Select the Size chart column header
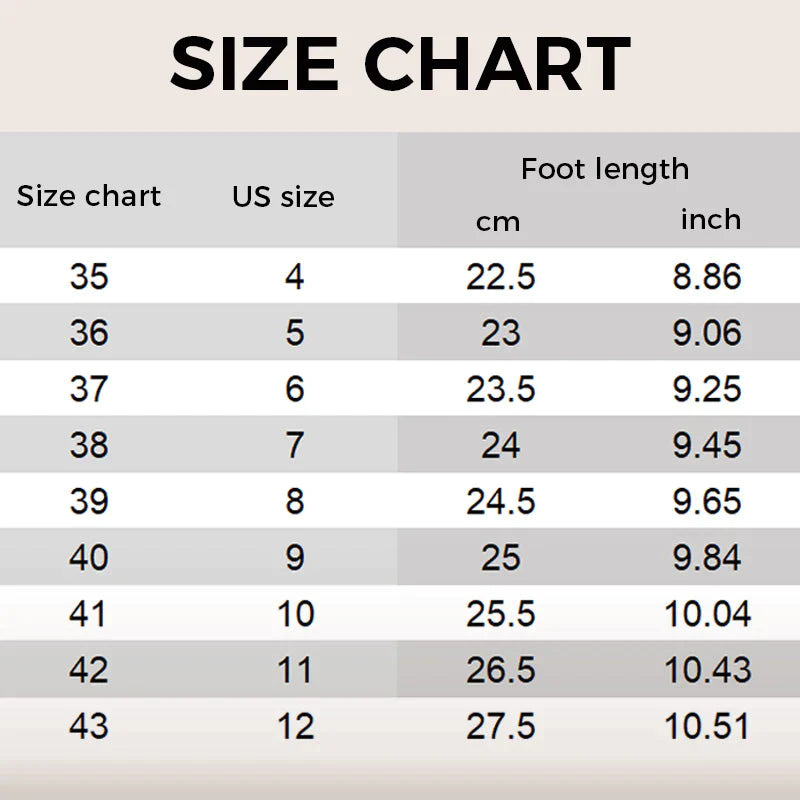Image resolution: width=800 pixels, height=800 pixels. tap(89, 196)
